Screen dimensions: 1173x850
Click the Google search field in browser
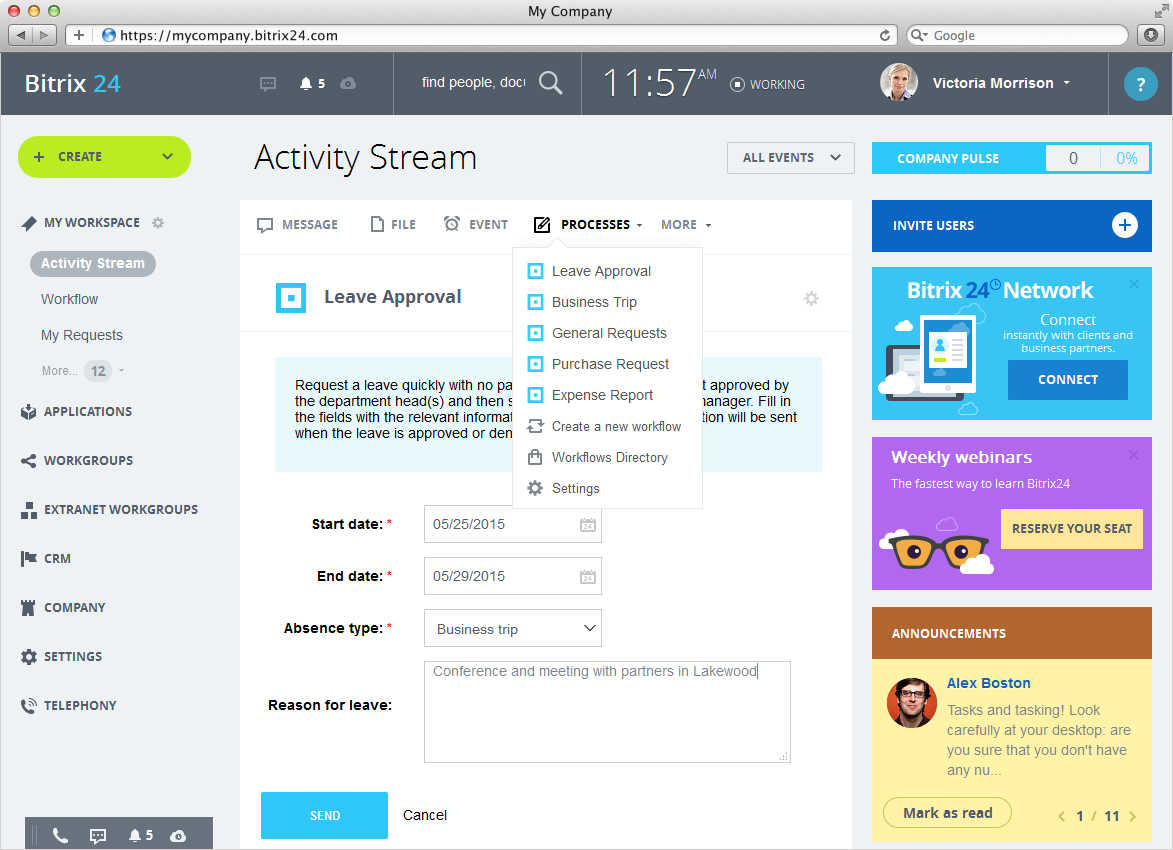coord(1017,35)
